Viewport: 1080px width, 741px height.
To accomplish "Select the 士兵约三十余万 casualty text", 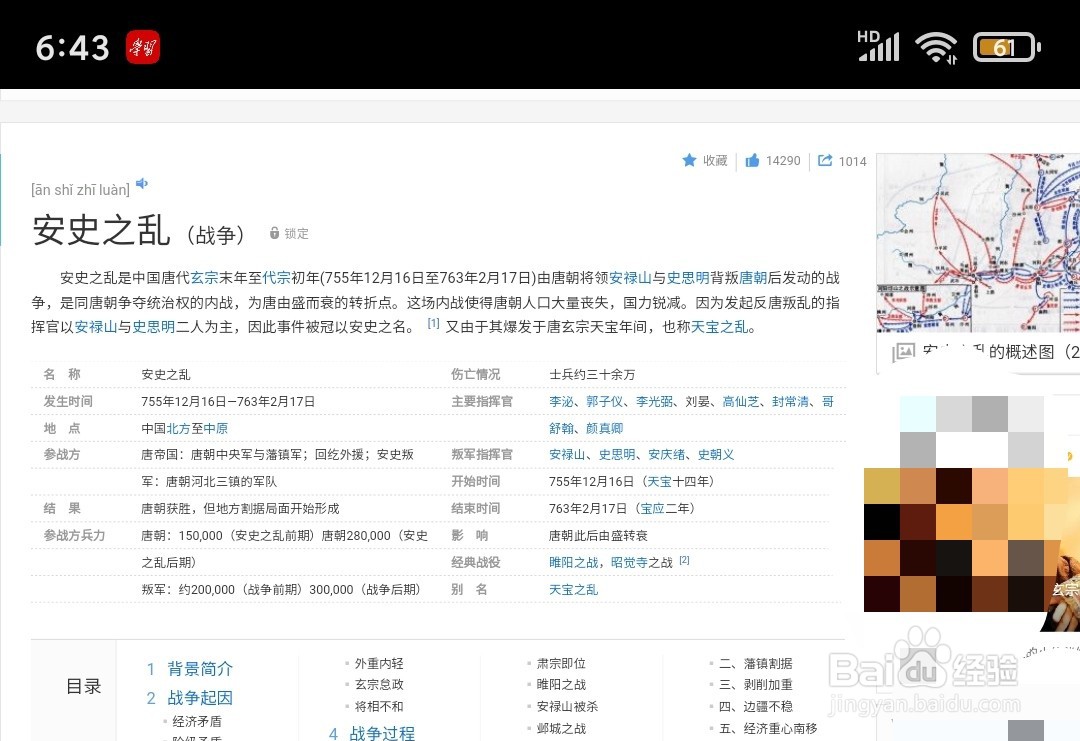I will (592, 375).
